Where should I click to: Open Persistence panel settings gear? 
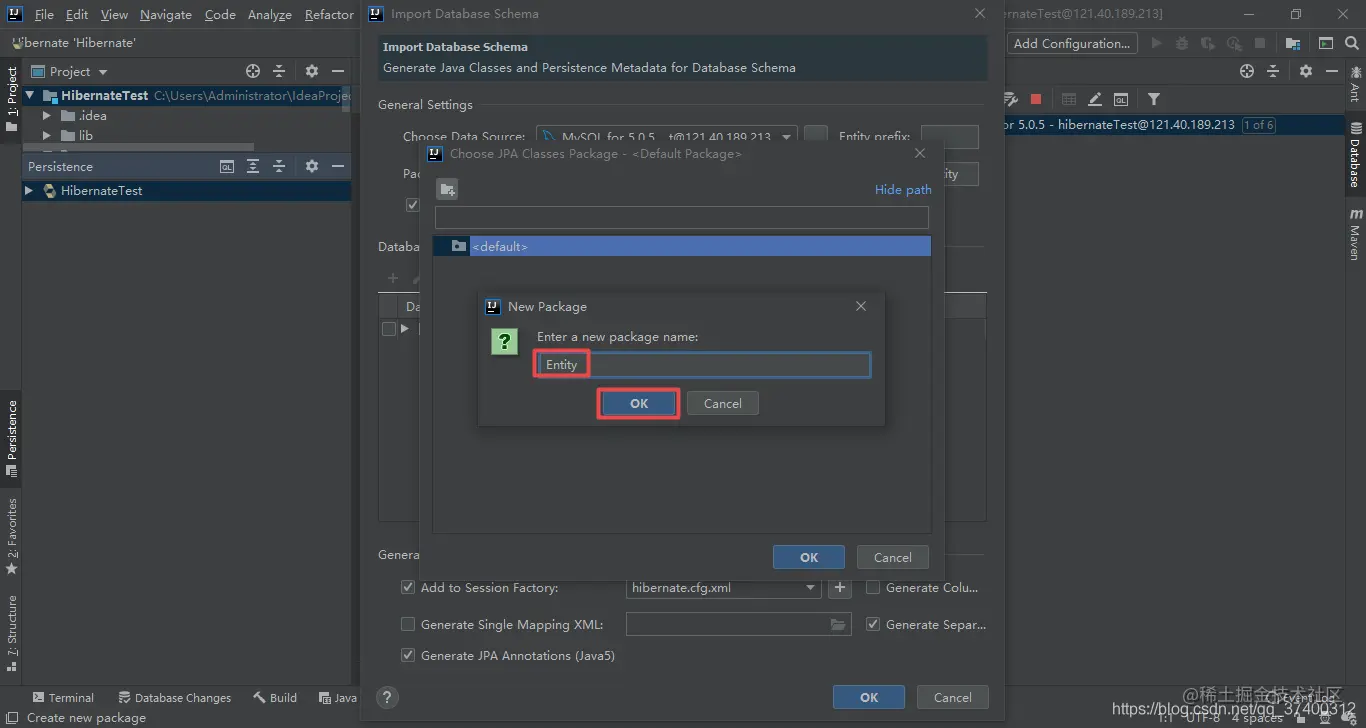tap(311, 166)
